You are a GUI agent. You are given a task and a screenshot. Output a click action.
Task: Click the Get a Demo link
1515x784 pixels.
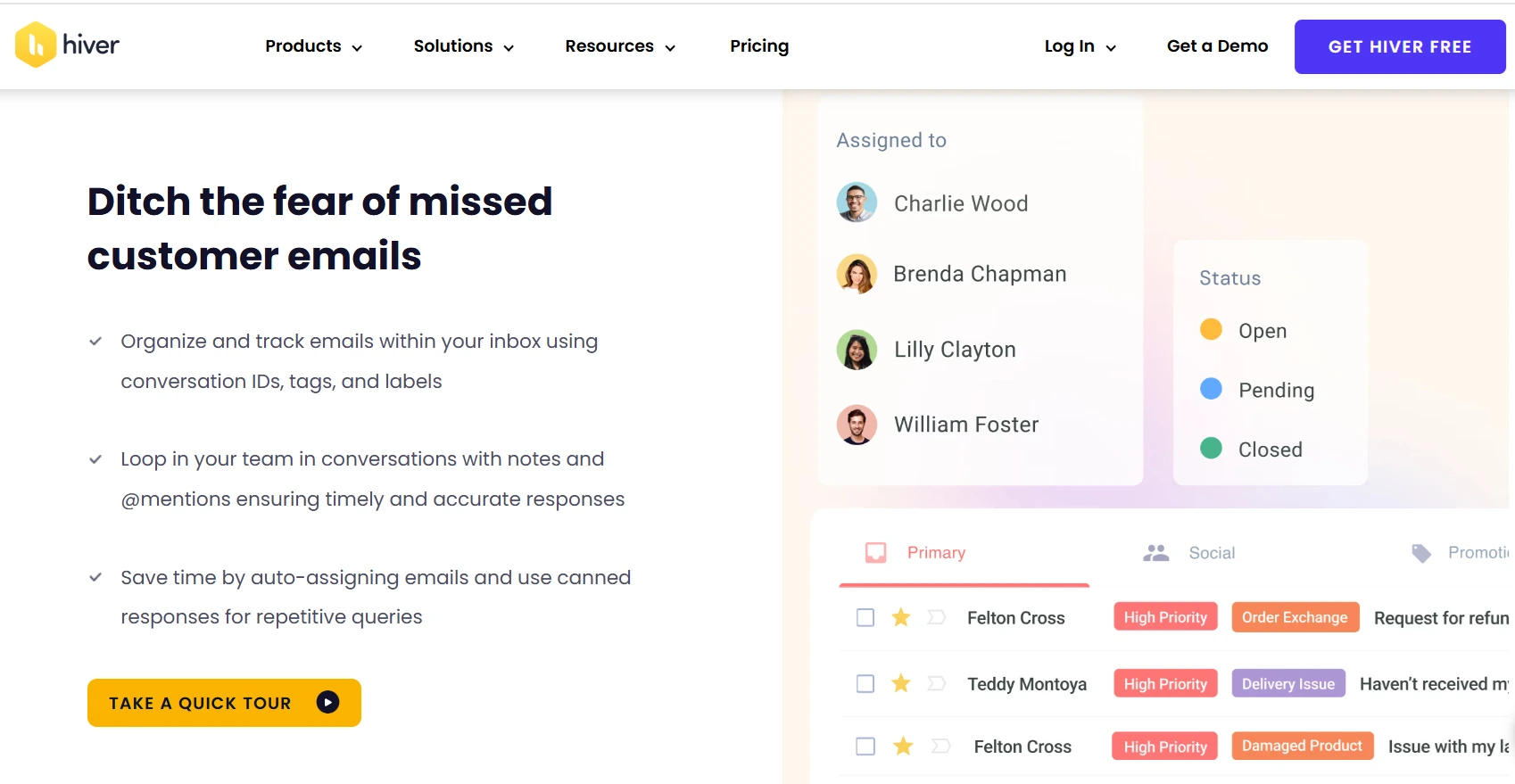tap(1217, 46)
